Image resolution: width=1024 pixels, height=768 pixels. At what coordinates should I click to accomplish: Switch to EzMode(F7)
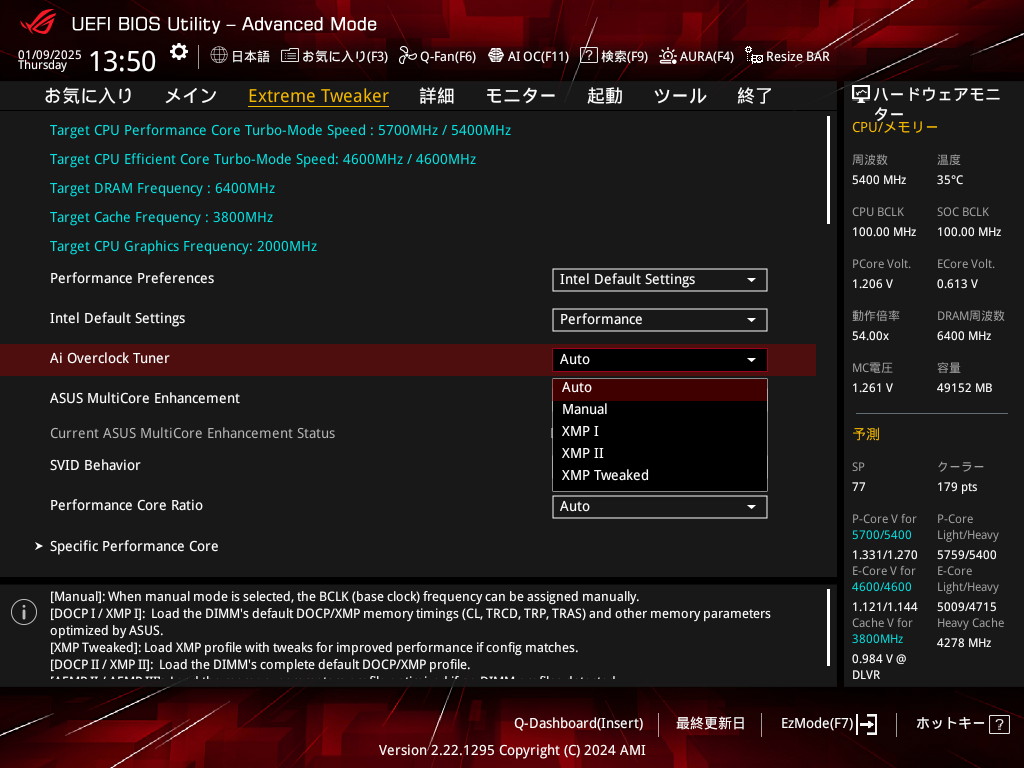coord(829,723)
